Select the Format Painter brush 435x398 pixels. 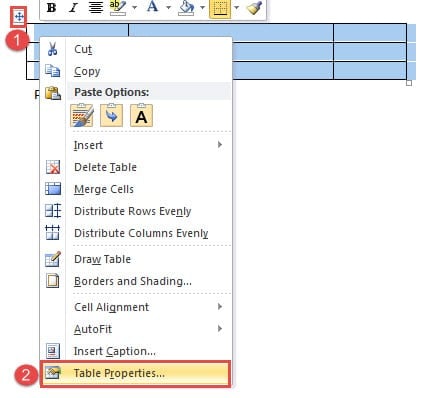(254, 7)
